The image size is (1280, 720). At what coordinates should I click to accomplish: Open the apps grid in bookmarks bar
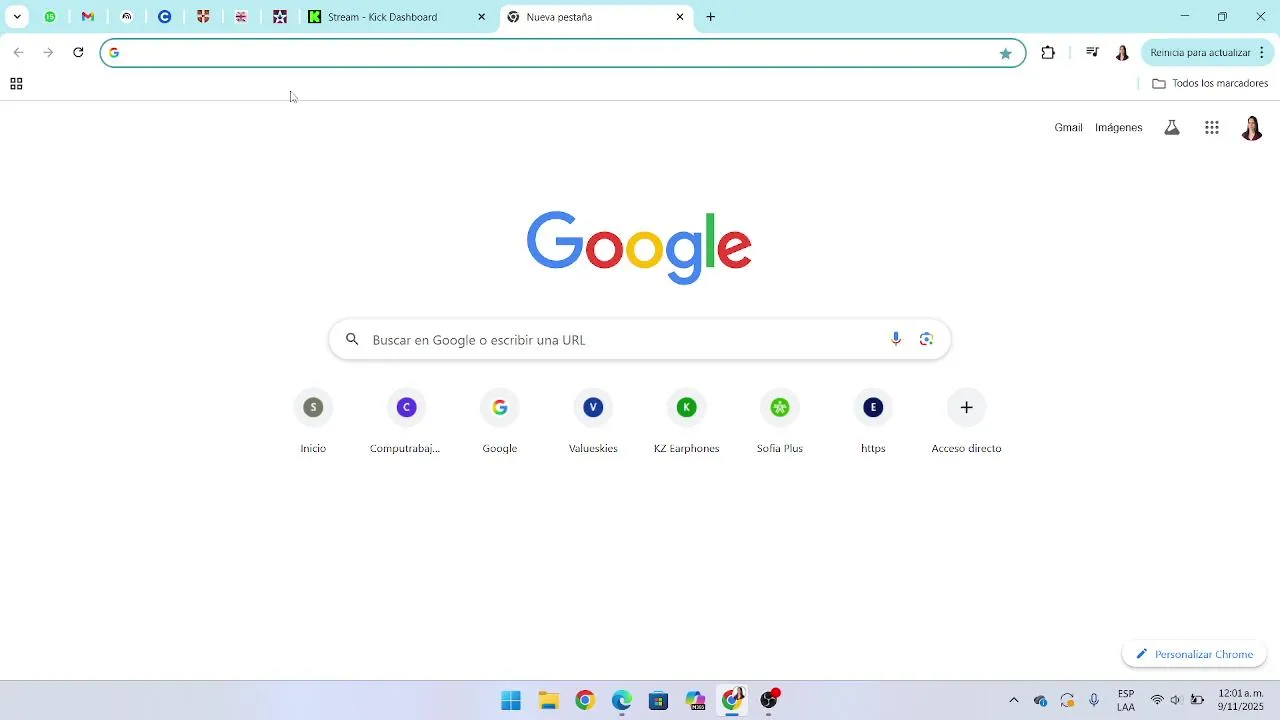16,84
